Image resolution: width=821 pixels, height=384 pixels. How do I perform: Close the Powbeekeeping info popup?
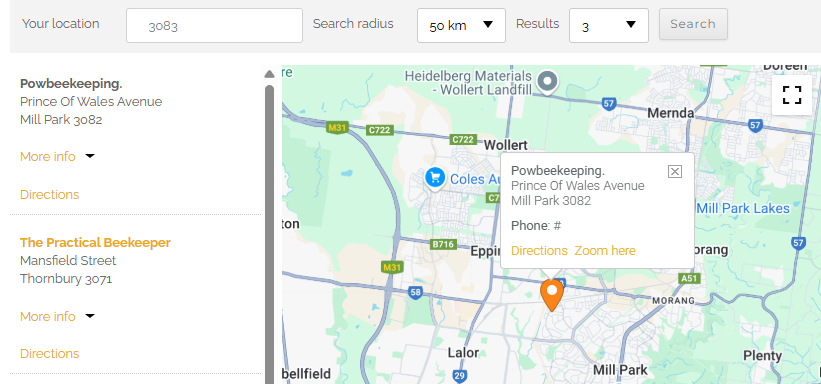click(x=675, y=171)
